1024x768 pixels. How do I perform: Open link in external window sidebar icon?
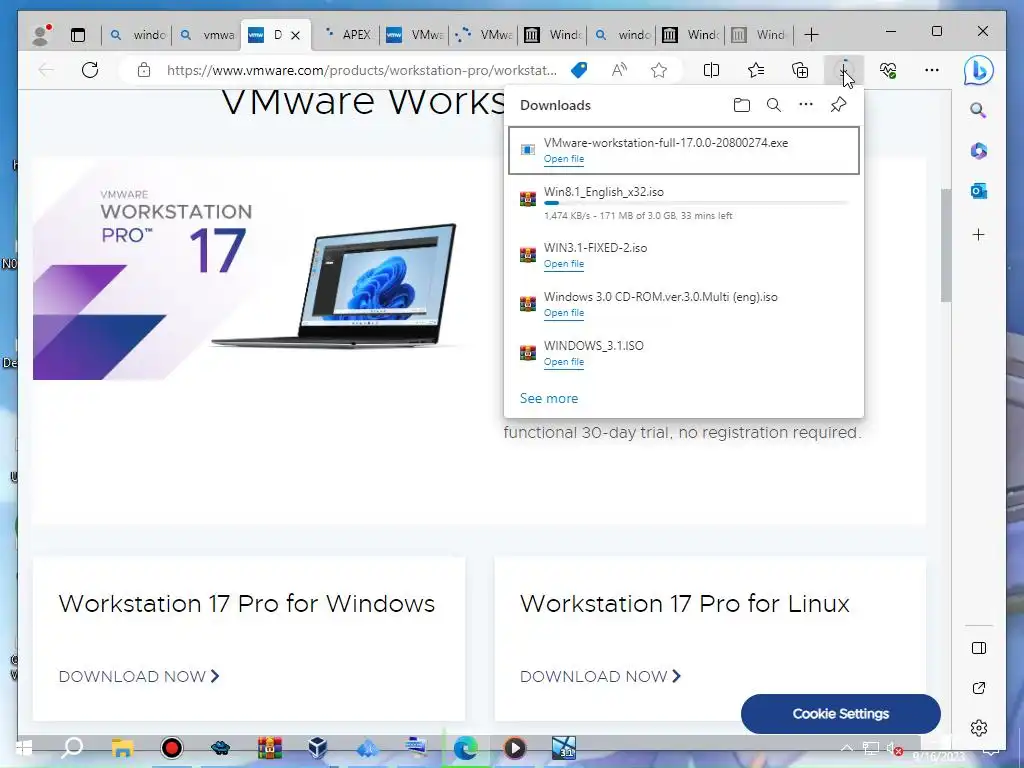point(978,688)
